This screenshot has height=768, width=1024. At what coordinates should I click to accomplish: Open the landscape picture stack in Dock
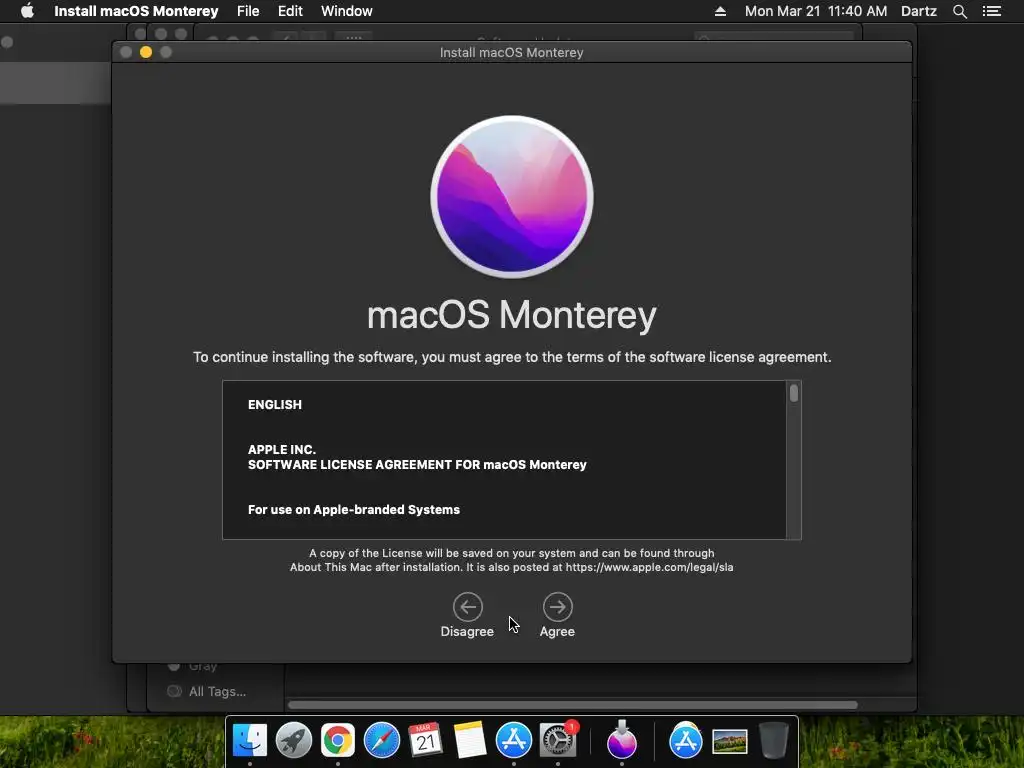(x=729, y=742)
